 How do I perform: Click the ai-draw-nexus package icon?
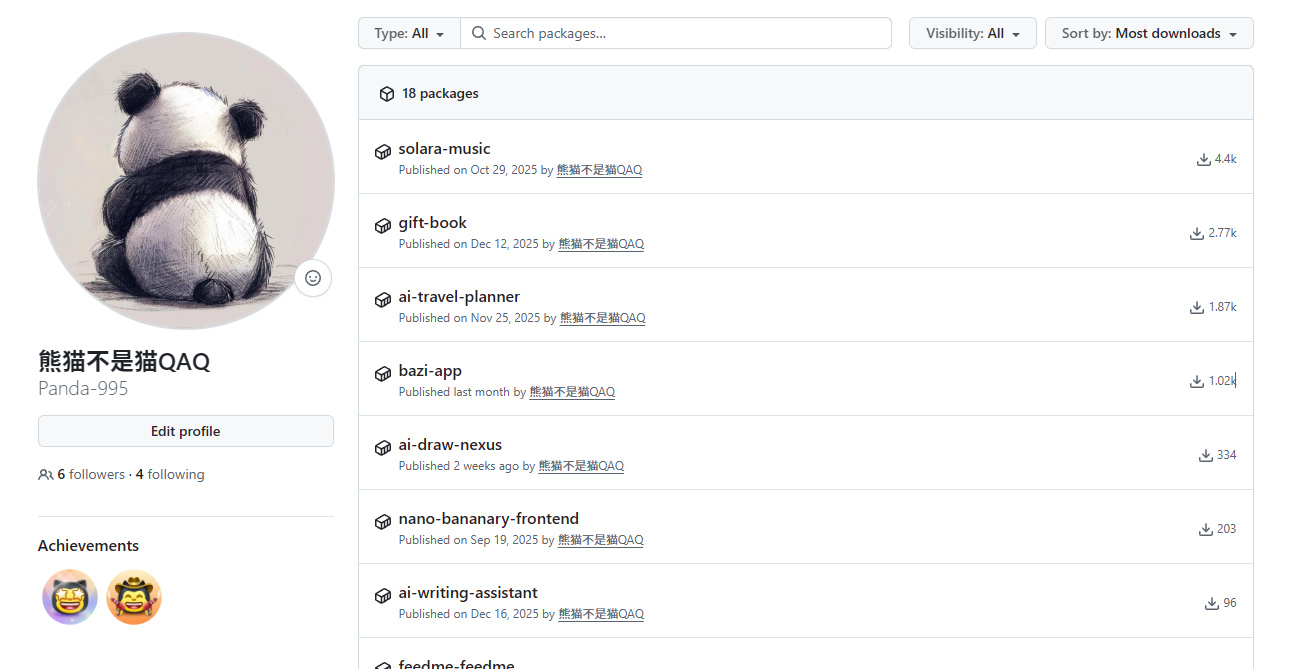point(382,448)
